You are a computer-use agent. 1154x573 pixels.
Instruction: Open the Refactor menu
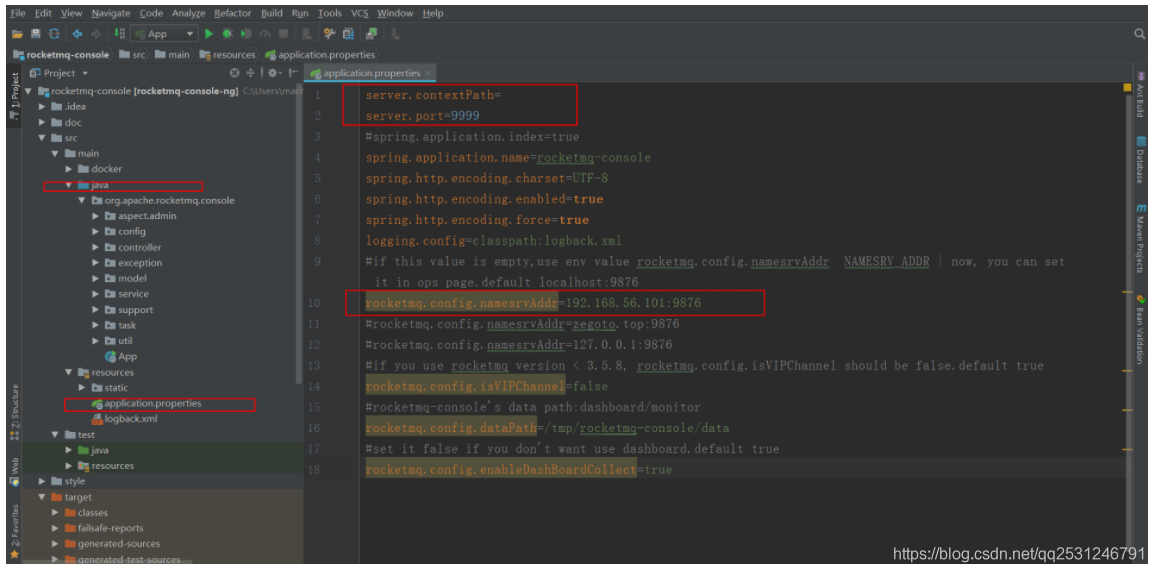(x=232, y=13)
